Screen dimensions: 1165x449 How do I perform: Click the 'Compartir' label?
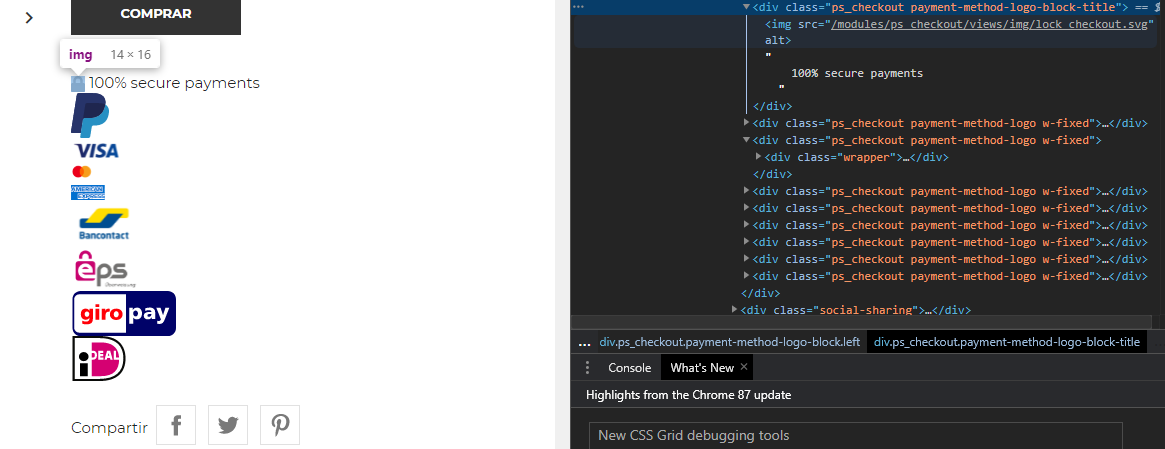click(109, 427)
